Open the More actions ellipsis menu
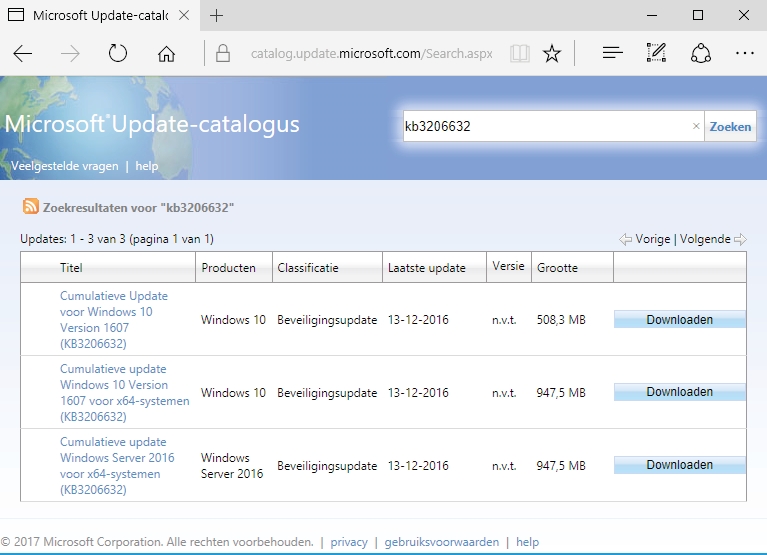The width and height of the screenshot is (767, 555). pyautogui.click(x=744, y=54)
